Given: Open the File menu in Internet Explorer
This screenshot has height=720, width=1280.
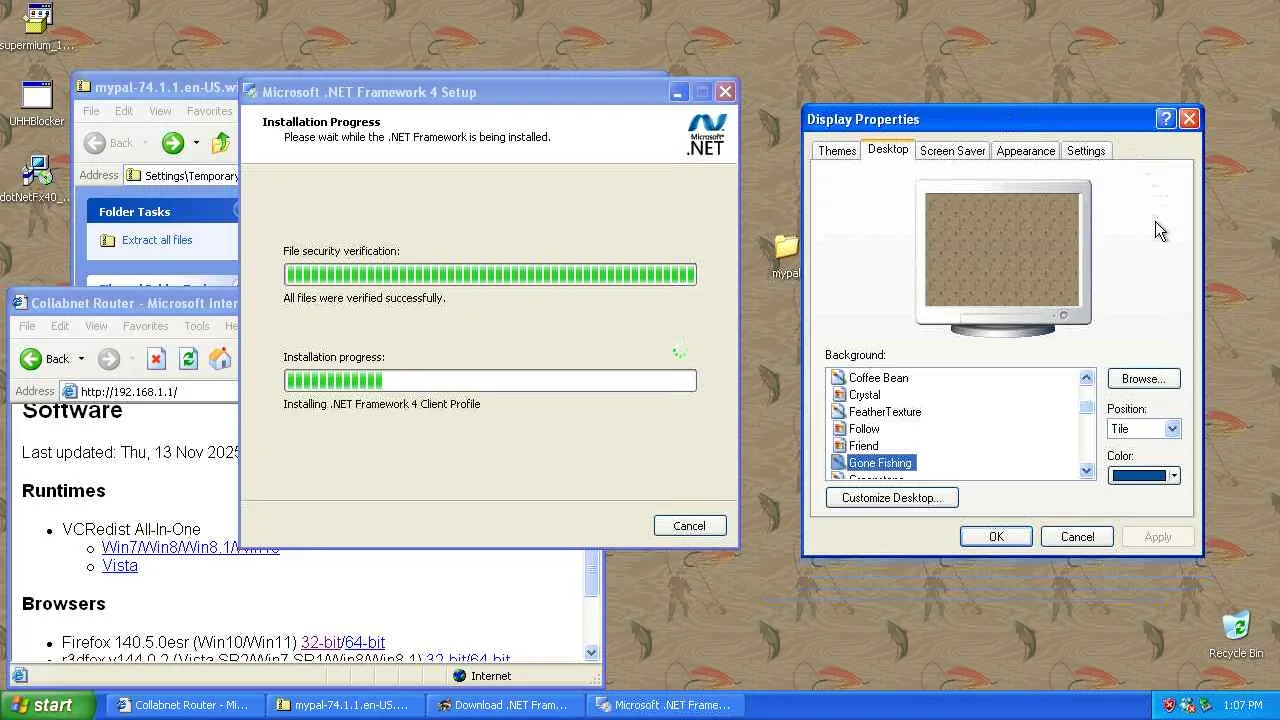Looking at the screenshot, I should [27, 326].
